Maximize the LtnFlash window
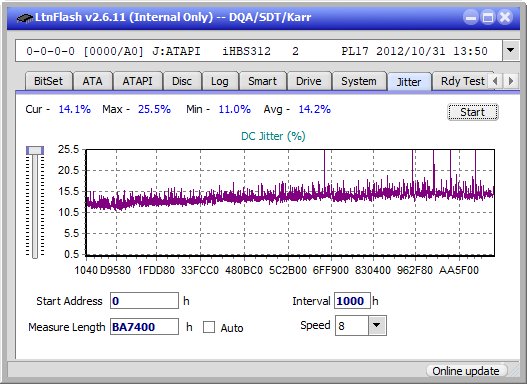This screenshot has height=384, width=527. click(488, 17)
